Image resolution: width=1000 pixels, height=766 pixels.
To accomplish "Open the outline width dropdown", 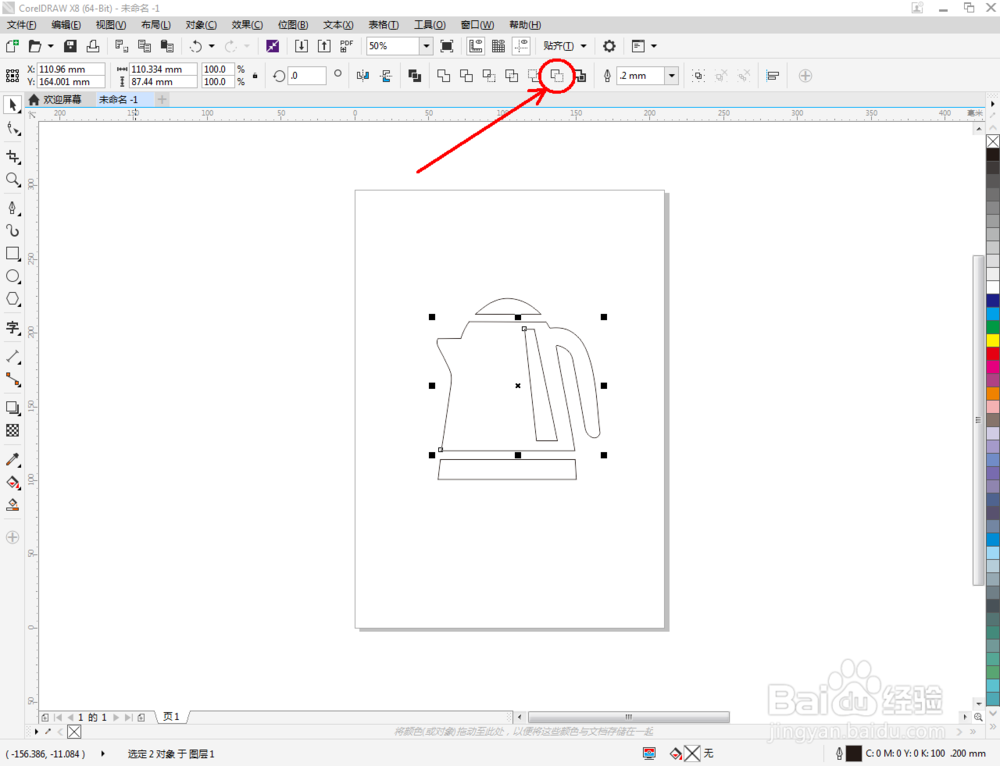I will pos(672,76).
